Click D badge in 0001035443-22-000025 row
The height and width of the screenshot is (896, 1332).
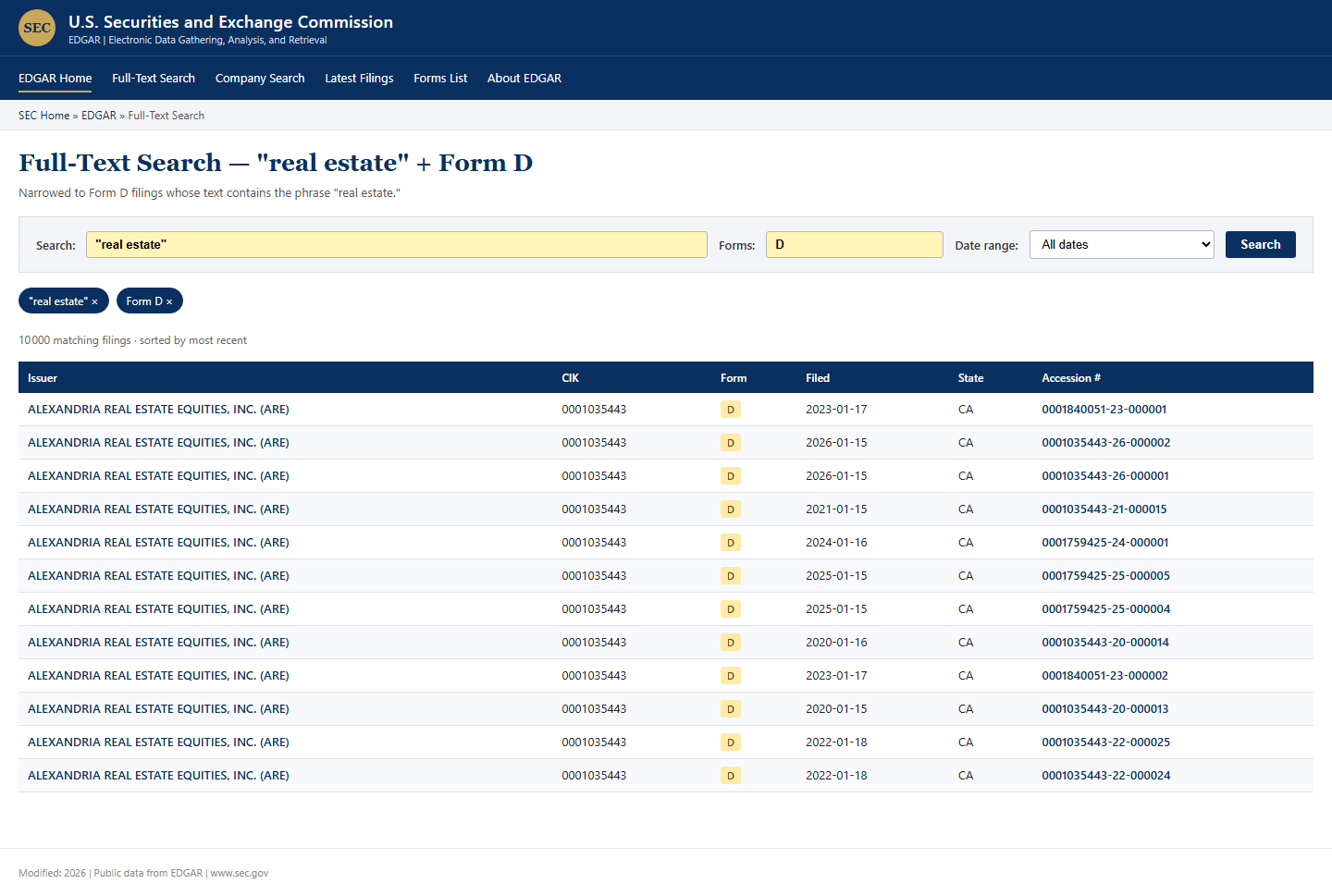click(731, 743)
